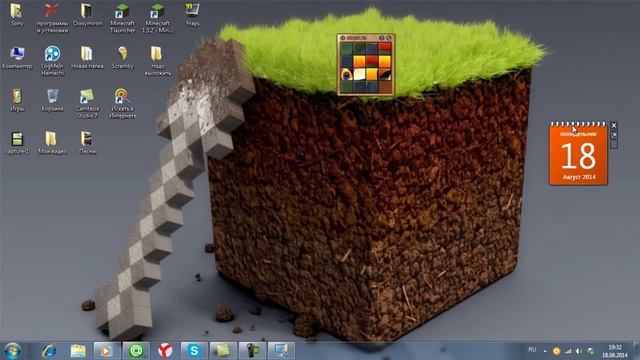
Task: Launch Windows Media Player from taskbar
Action: tap(107, 351)
